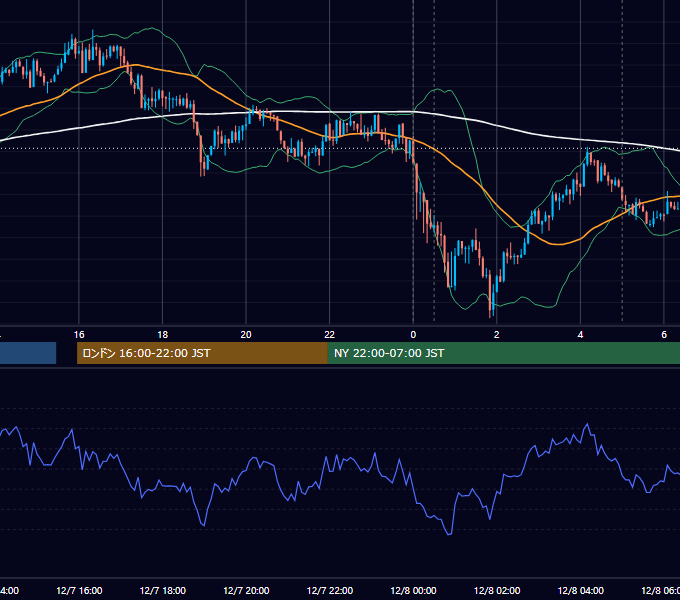The height and width of the screenshot is (600, 680).
Task: Click the 4 hour label on chart axis
Action: [580, 335]
